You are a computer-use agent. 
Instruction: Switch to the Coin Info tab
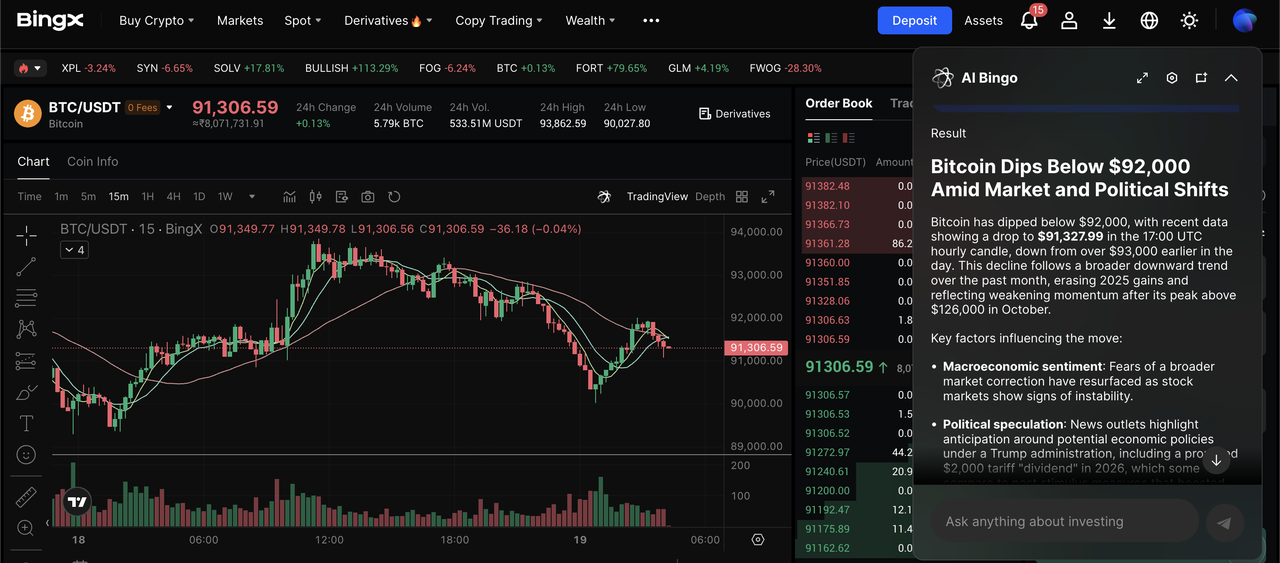point(92,161)
